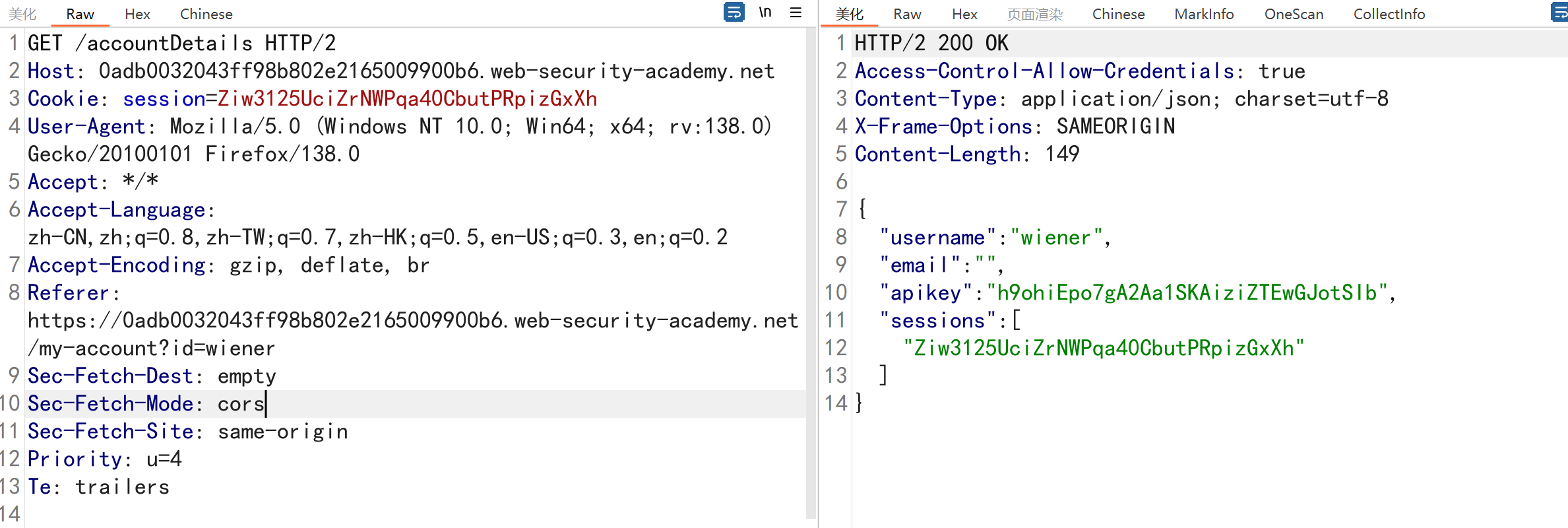Place cursor on the GET /accountDetails line
This screenshot has height=528, width=1568.
click(181, 44)
